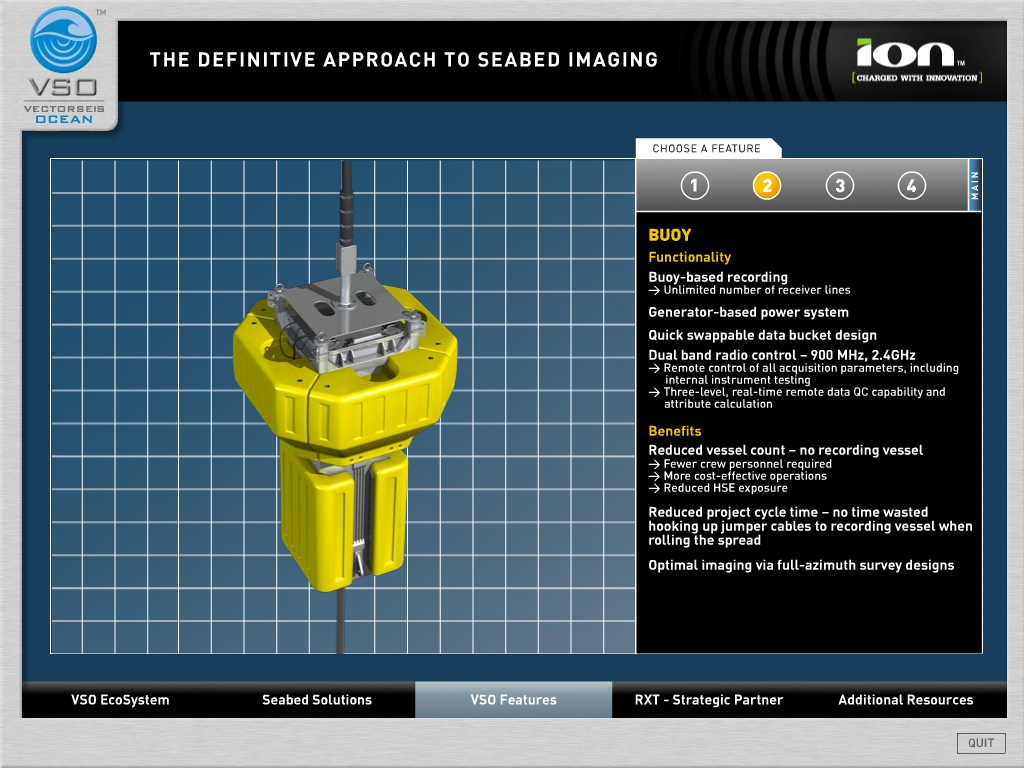Open Additional Resources section
1024x768 pixels.
click(x=905, y=700)
